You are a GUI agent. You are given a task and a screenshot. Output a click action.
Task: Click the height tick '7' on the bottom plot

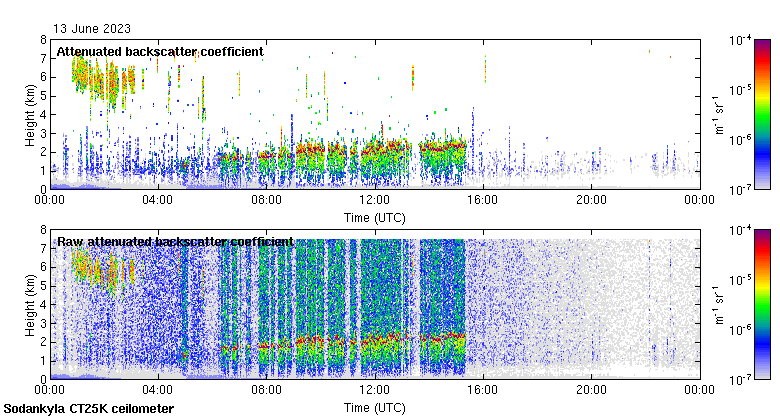click(43, 248)
